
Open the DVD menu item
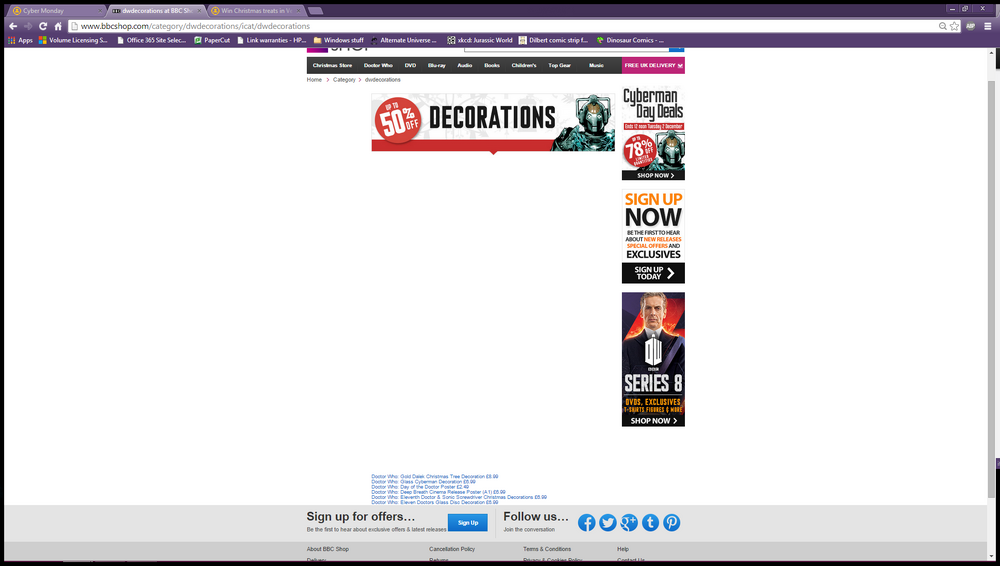click(x=410, y=65)
